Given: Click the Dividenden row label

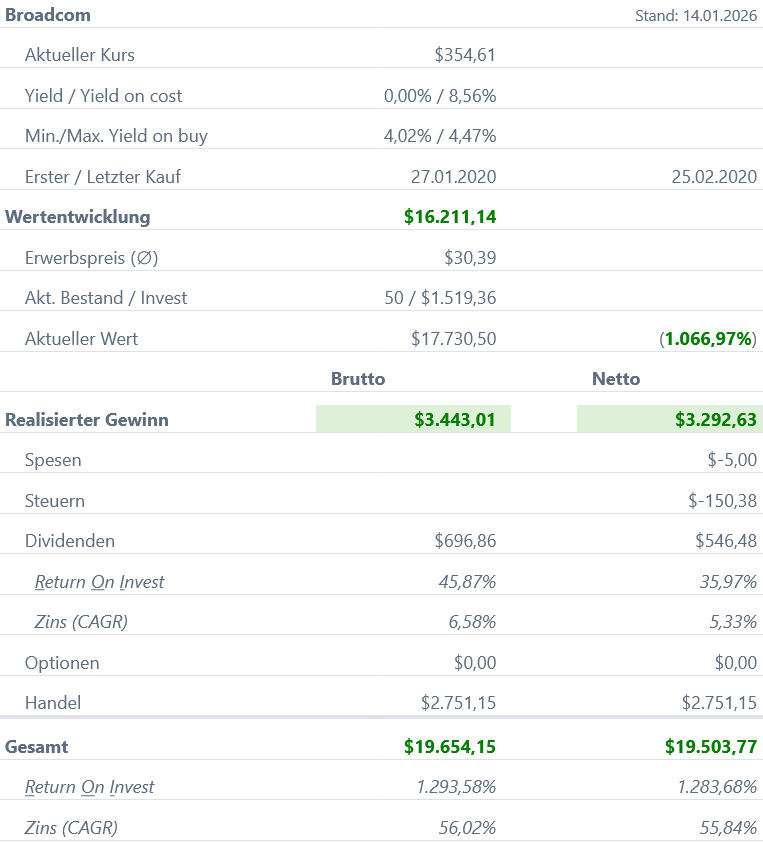Looking at the screenshot, I should [x=70, y=541].
